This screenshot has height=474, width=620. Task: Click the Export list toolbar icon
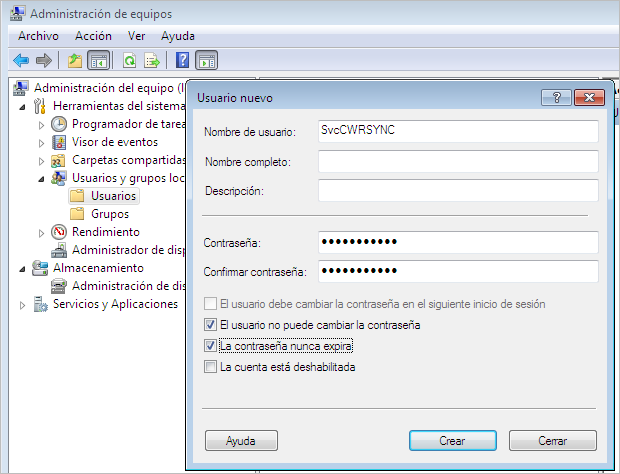tap(152, 60)
